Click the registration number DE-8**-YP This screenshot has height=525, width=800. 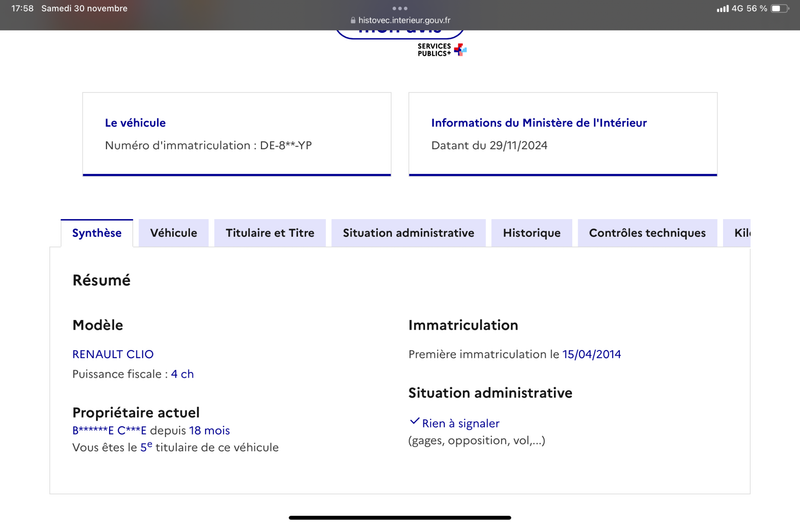pos(286,145)
